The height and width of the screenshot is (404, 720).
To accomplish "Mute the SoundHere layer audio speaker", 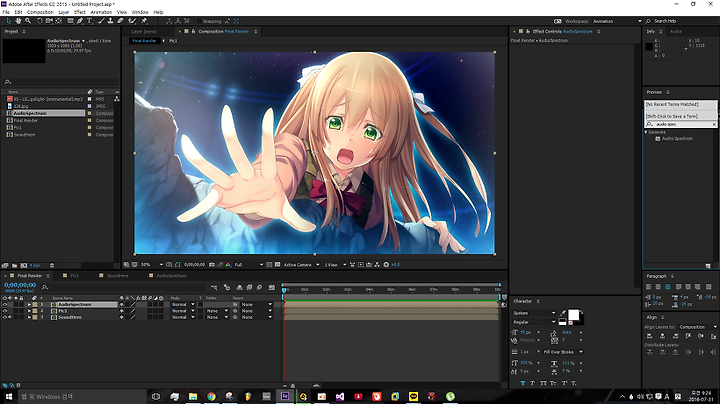I will point(10,317).
